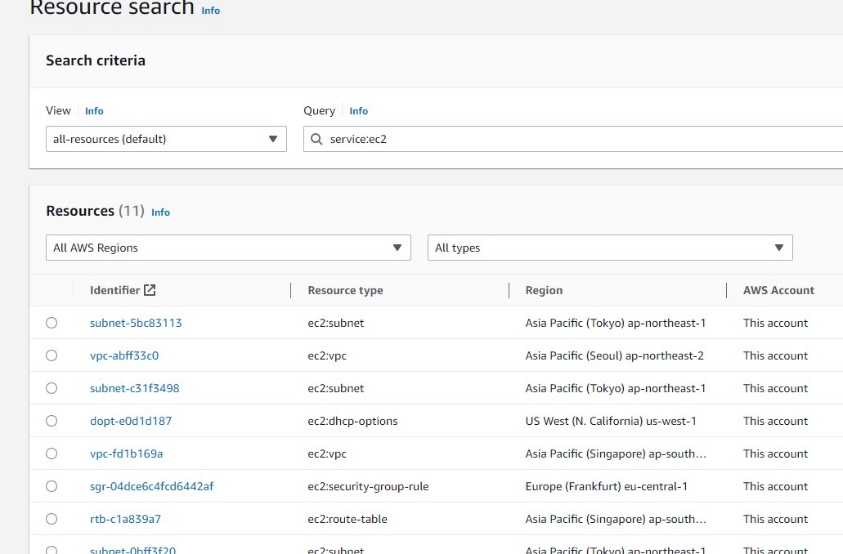Screen dimensions: 843x554
Task: Expand the All AWS Regions dropdown
Action: (228, 248)
